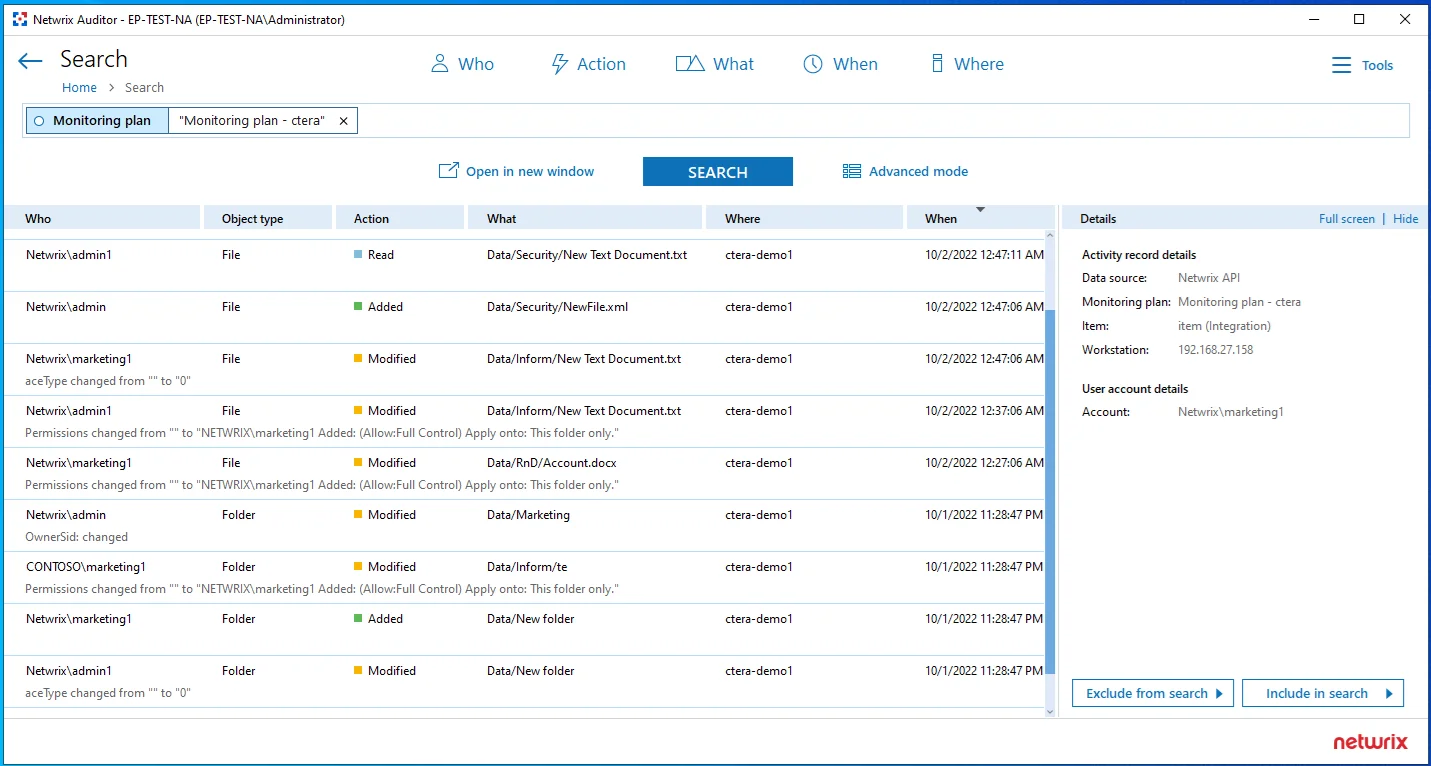Add a When filter with clock icon

841,64
